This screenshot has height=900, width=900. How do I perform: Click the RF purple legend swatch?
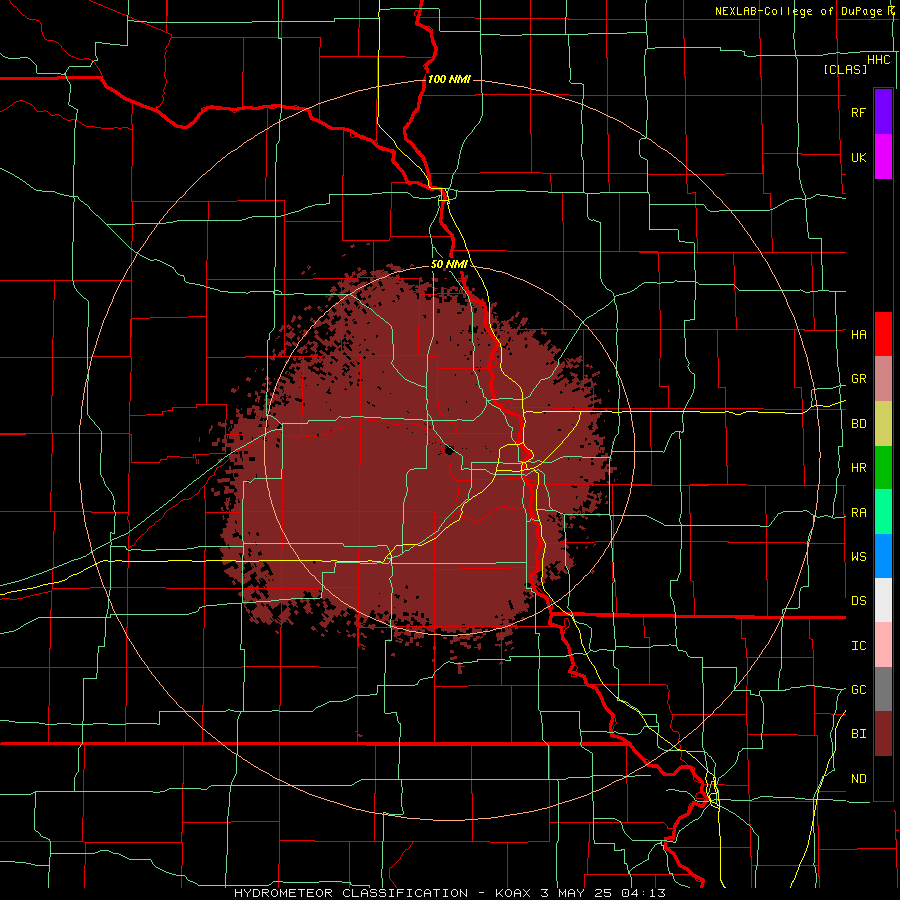pos(883,112)
